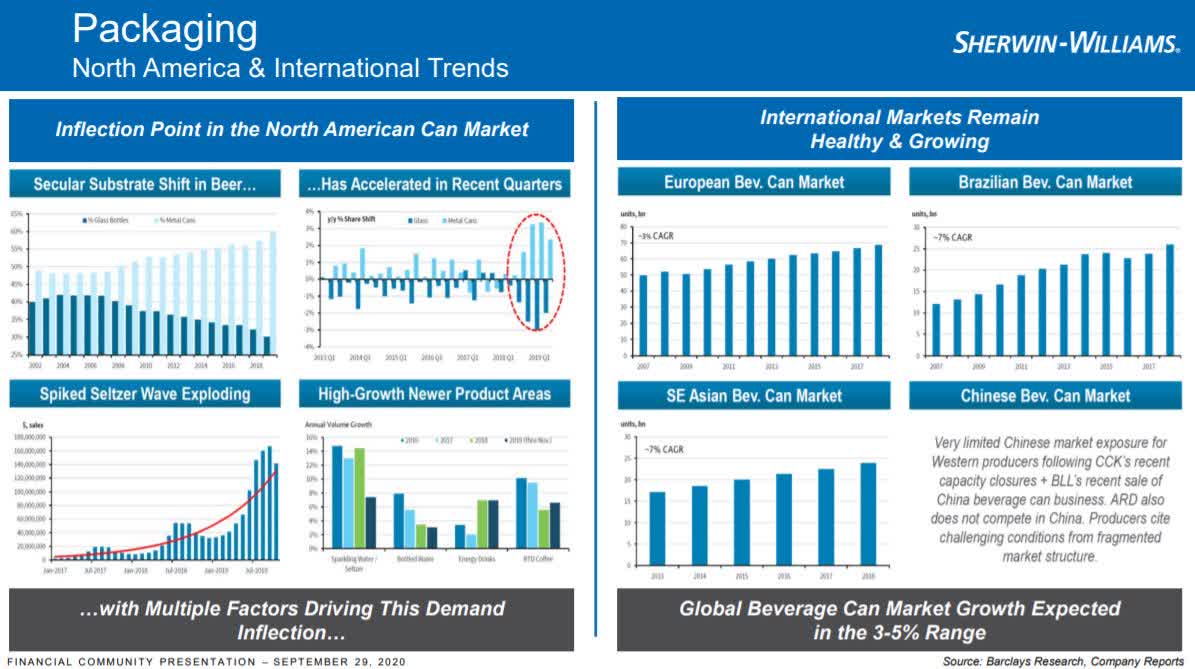Select the Chinese Bev. Can Market header

[x=1045, y=396]
